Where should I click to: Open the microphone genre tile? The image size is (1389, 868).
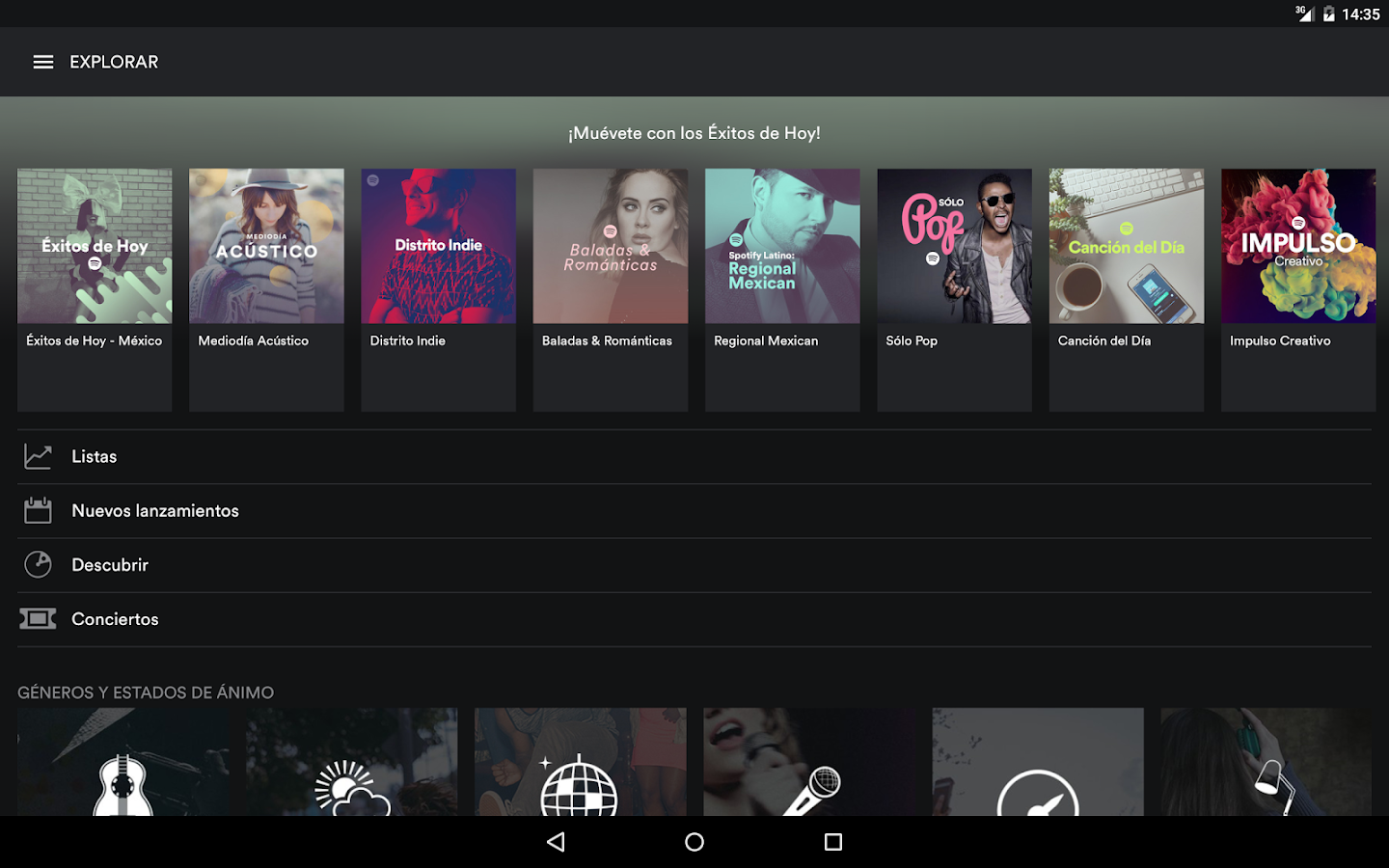point(809,762)
